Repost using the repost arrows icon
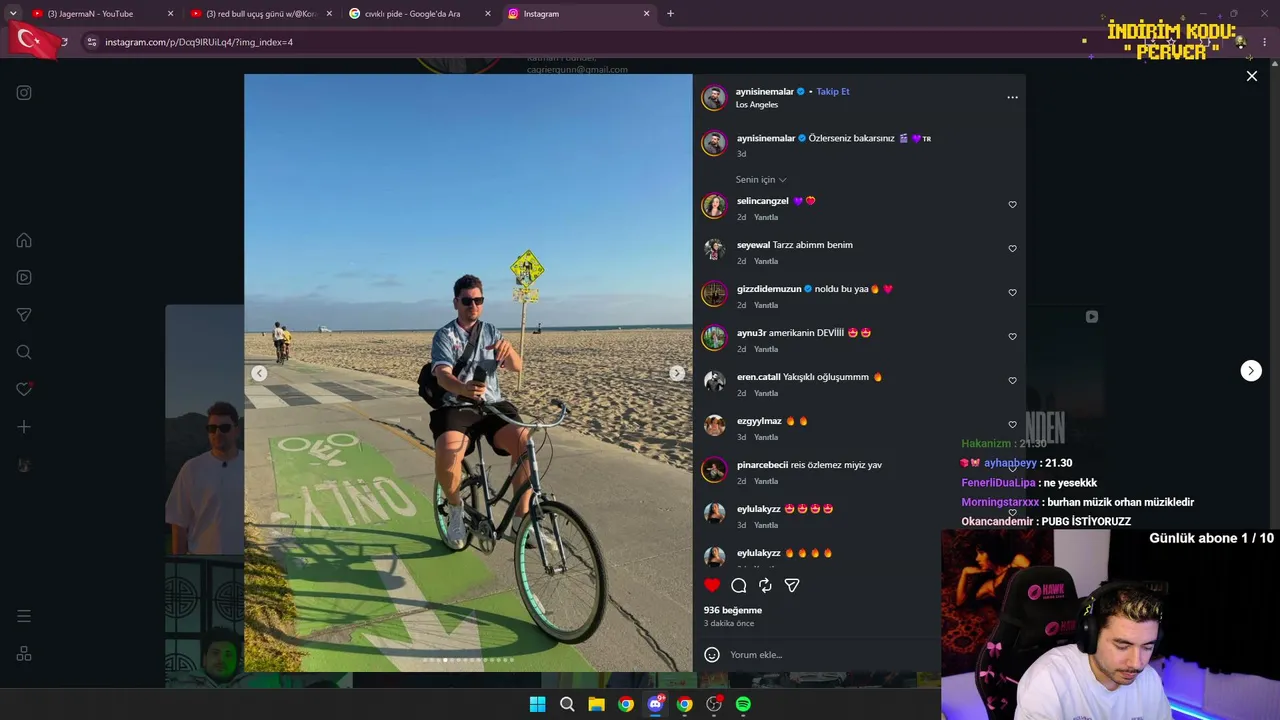This screenshot has width=1280, height=720. click(765, 585)
